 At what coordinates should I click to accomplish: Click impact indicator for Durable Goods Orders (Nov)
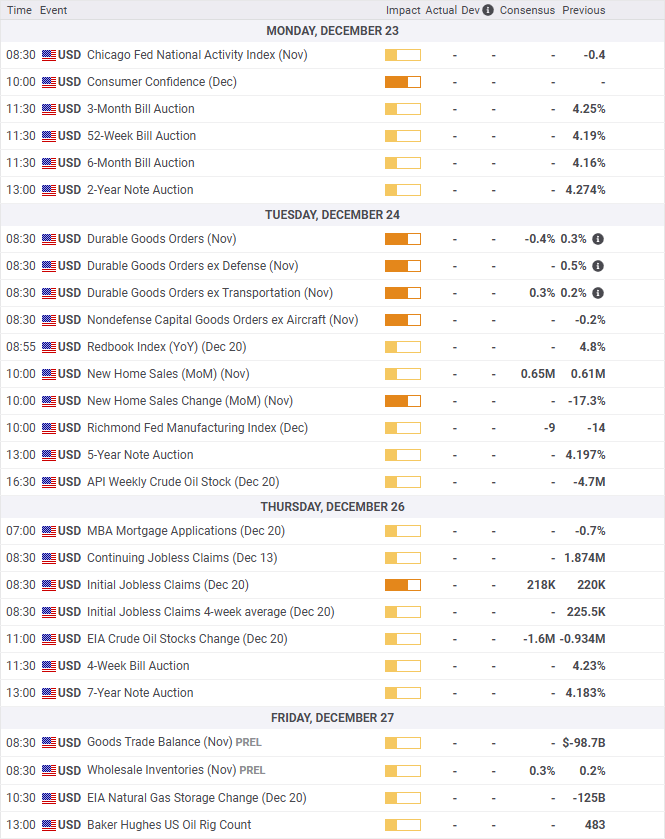point(403,239)
